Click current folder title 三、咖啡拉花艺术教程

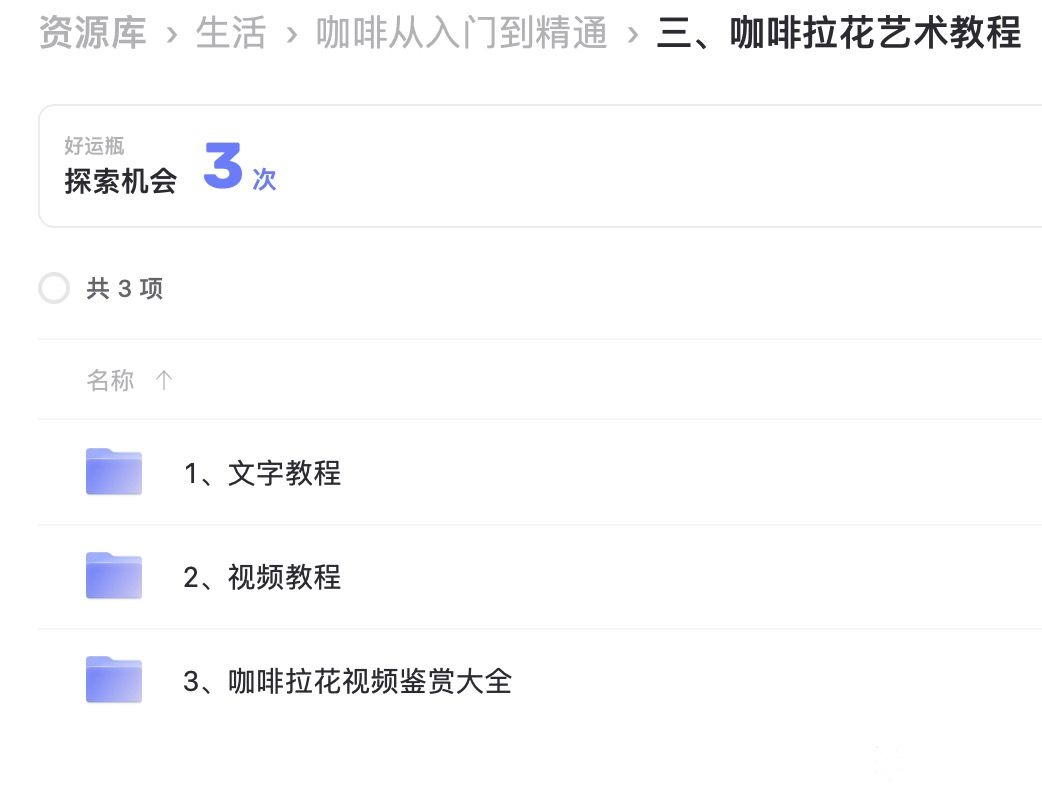838,34
